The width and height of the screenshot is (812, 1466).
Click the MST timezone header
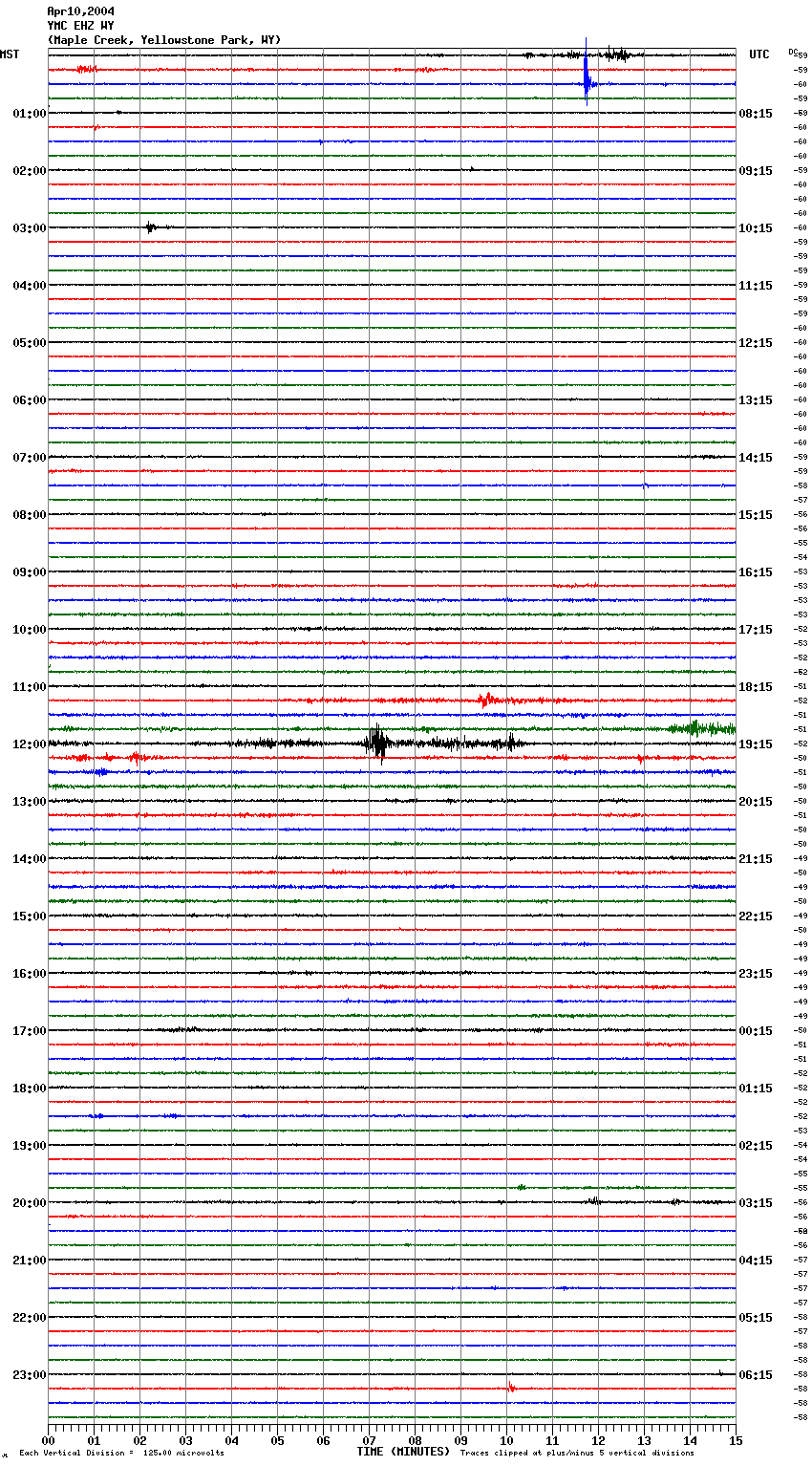[x=10, y=54]
